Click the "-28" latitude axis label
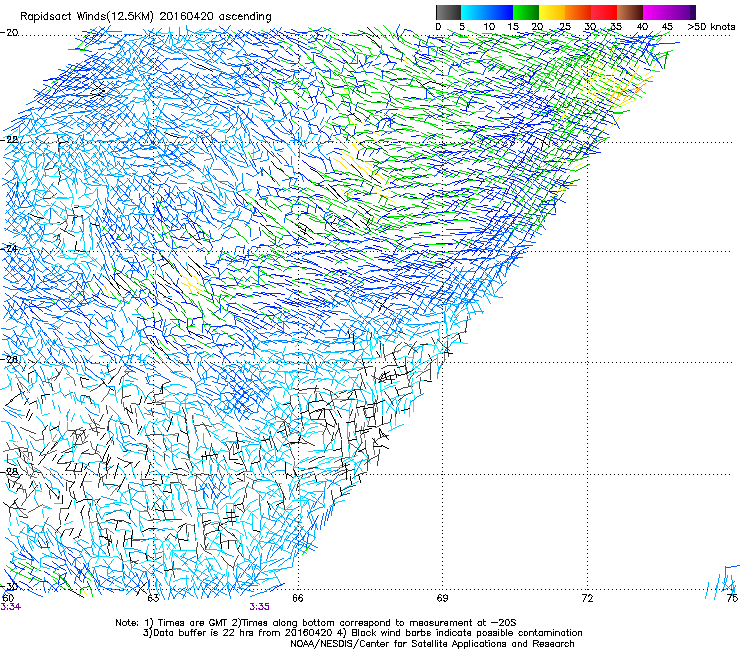This screenshot has height=650, width=740. (x=9, y=472)
